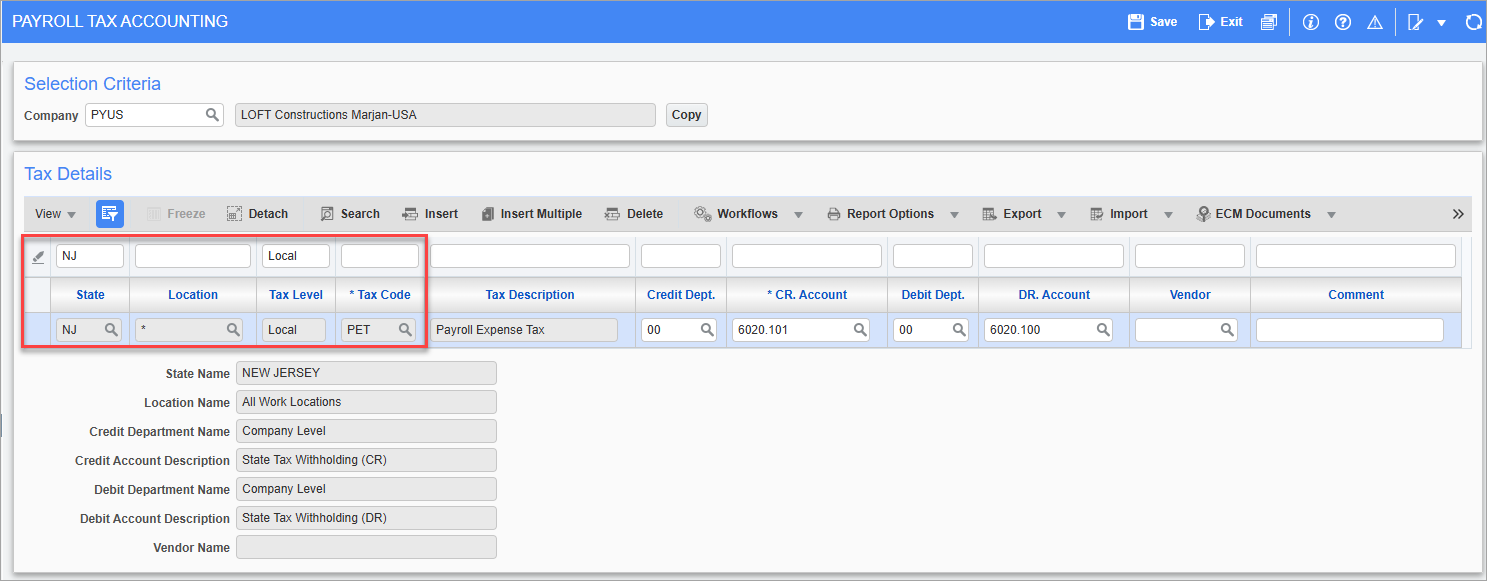Sort by the Tax Code column header
The height and width of the screenshot is (581, 1487).
[380, 295]
